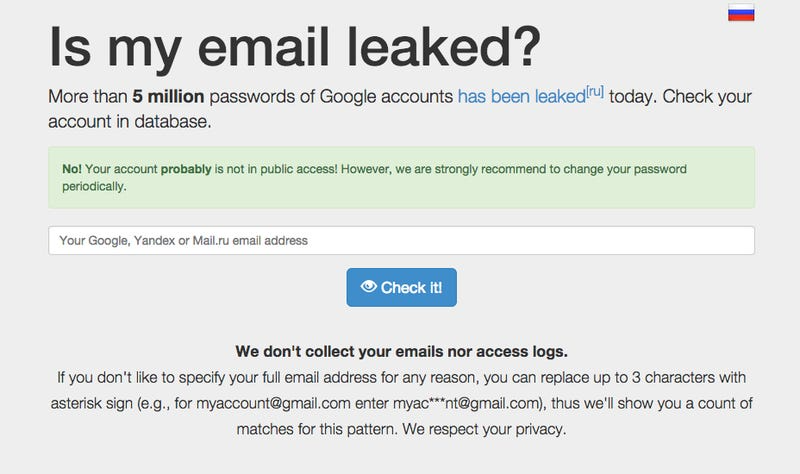Click the Russian flag language icon
Viewport: 800px width, 474px height.
[741, 12]
